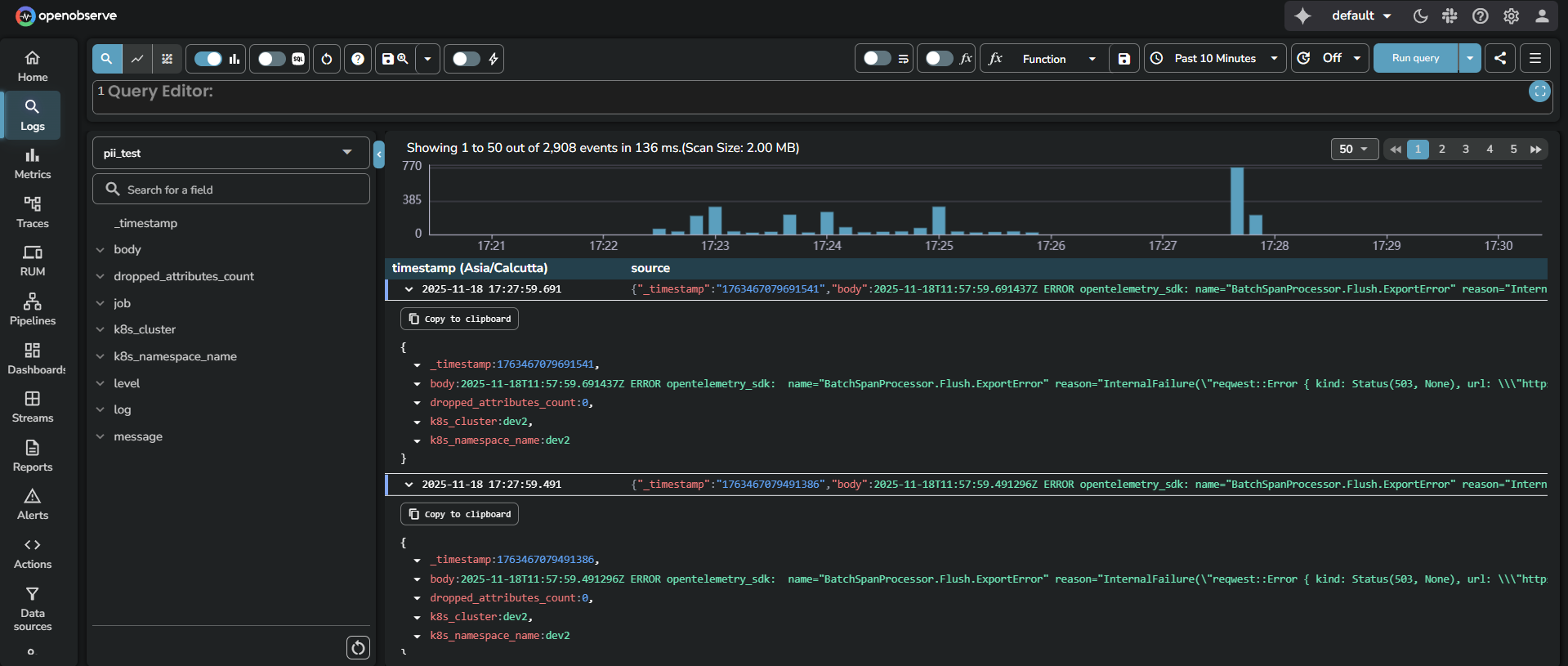Navigate to Dashboards in the sidebar

pyautogui.click(x=33, y=358)
